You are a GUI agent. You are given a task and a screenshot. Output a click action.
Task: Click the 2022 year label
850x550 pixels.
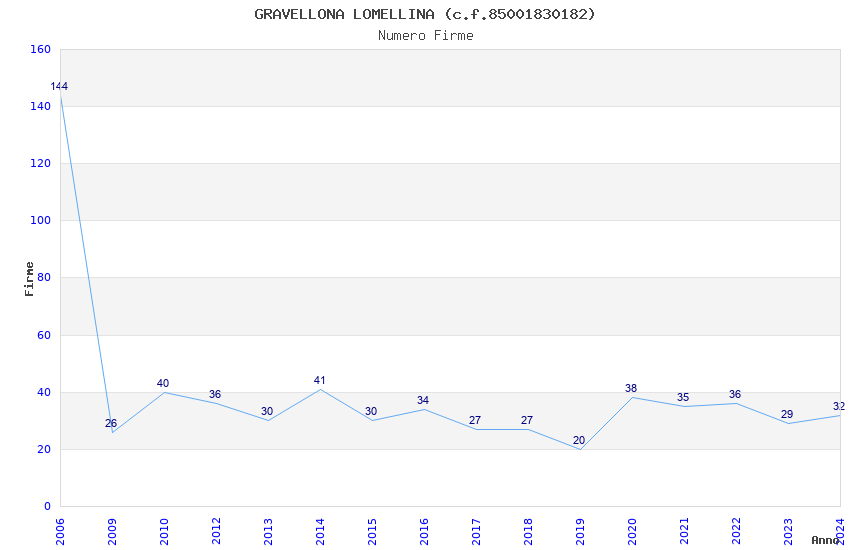[x=737, y=532]
